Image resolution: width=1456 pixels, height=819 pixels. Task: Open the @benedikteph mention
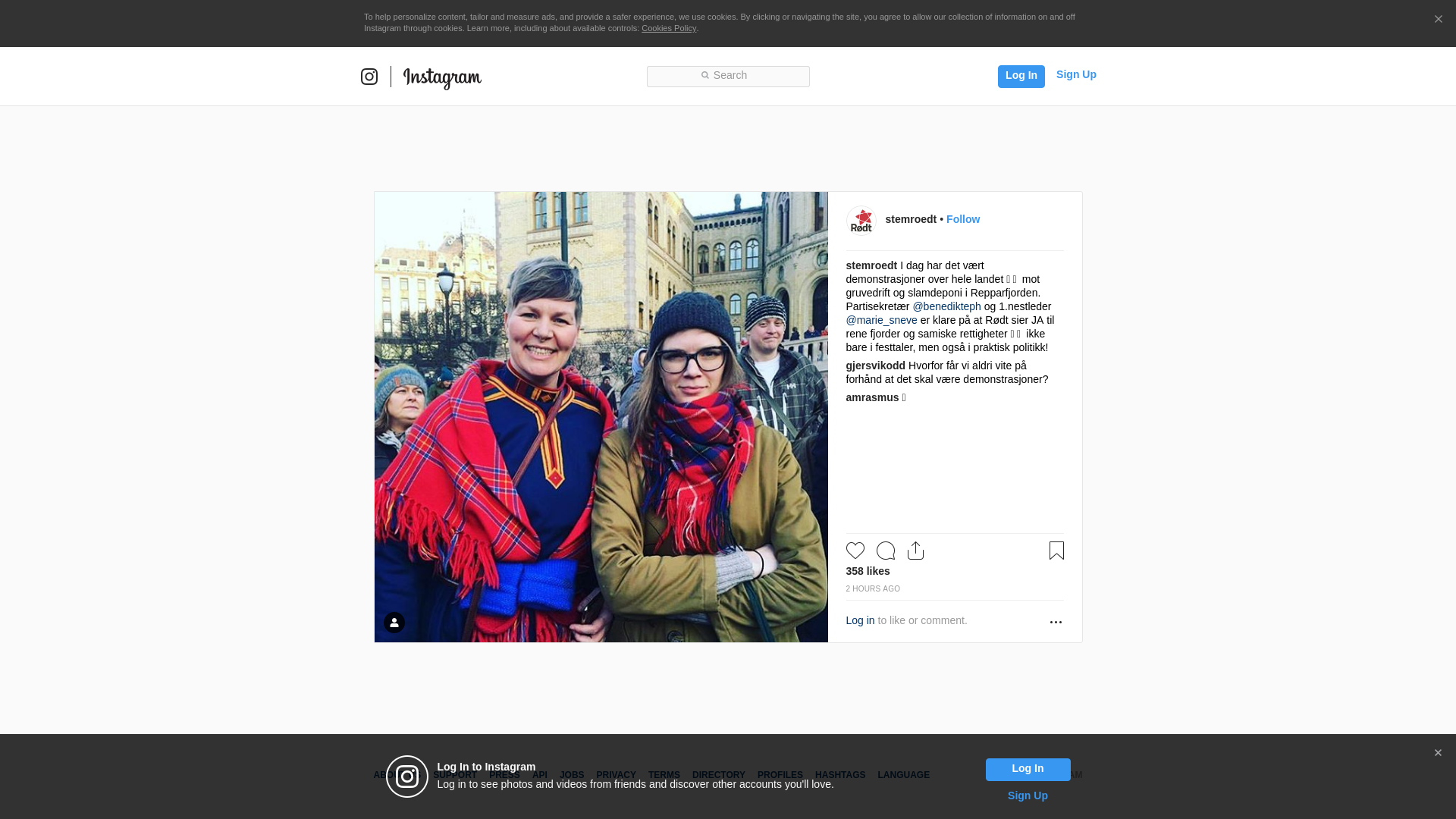(946, 306)
